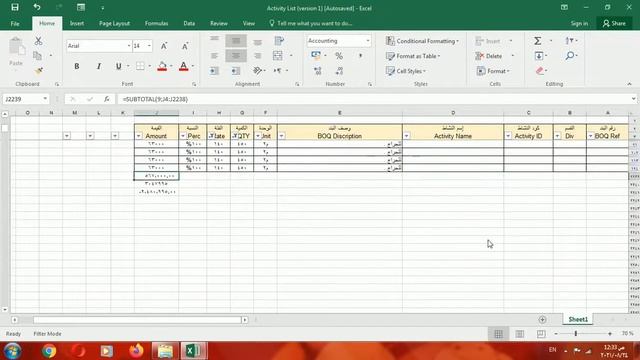Screen dimensions: 640x360
Task: Click the AutoSum sigma icon
Action: [x=538, y=40]
